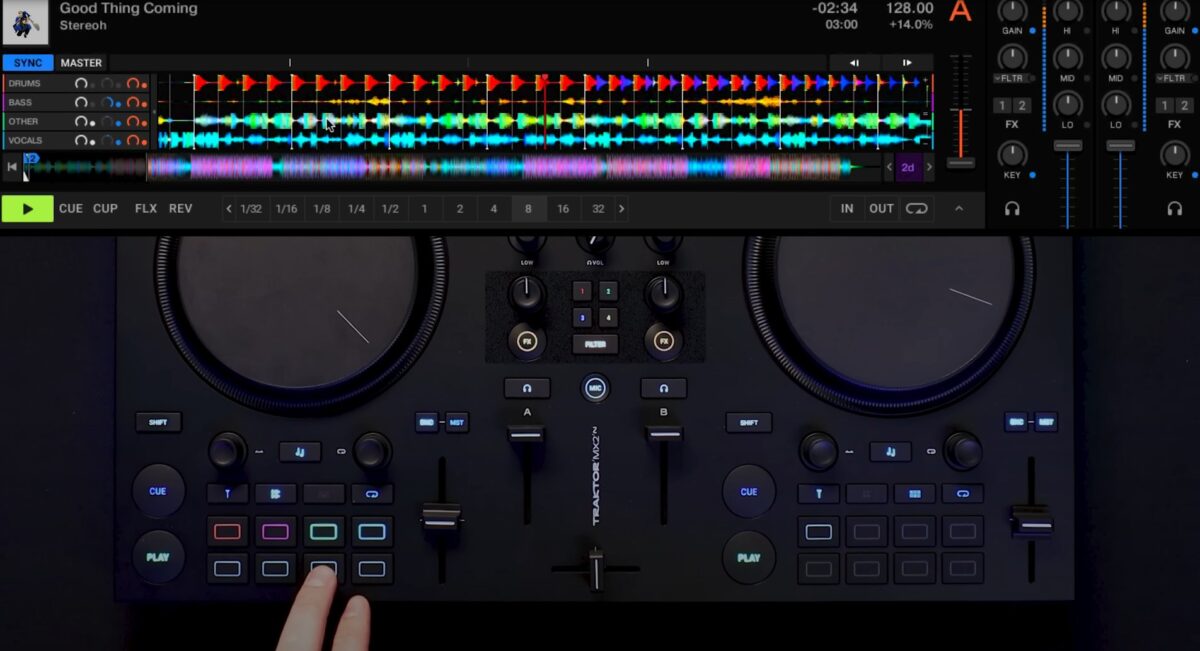
Task: Click the headphone cue icon below the deck A KEY knob
Action: (x=1011, y=208)
